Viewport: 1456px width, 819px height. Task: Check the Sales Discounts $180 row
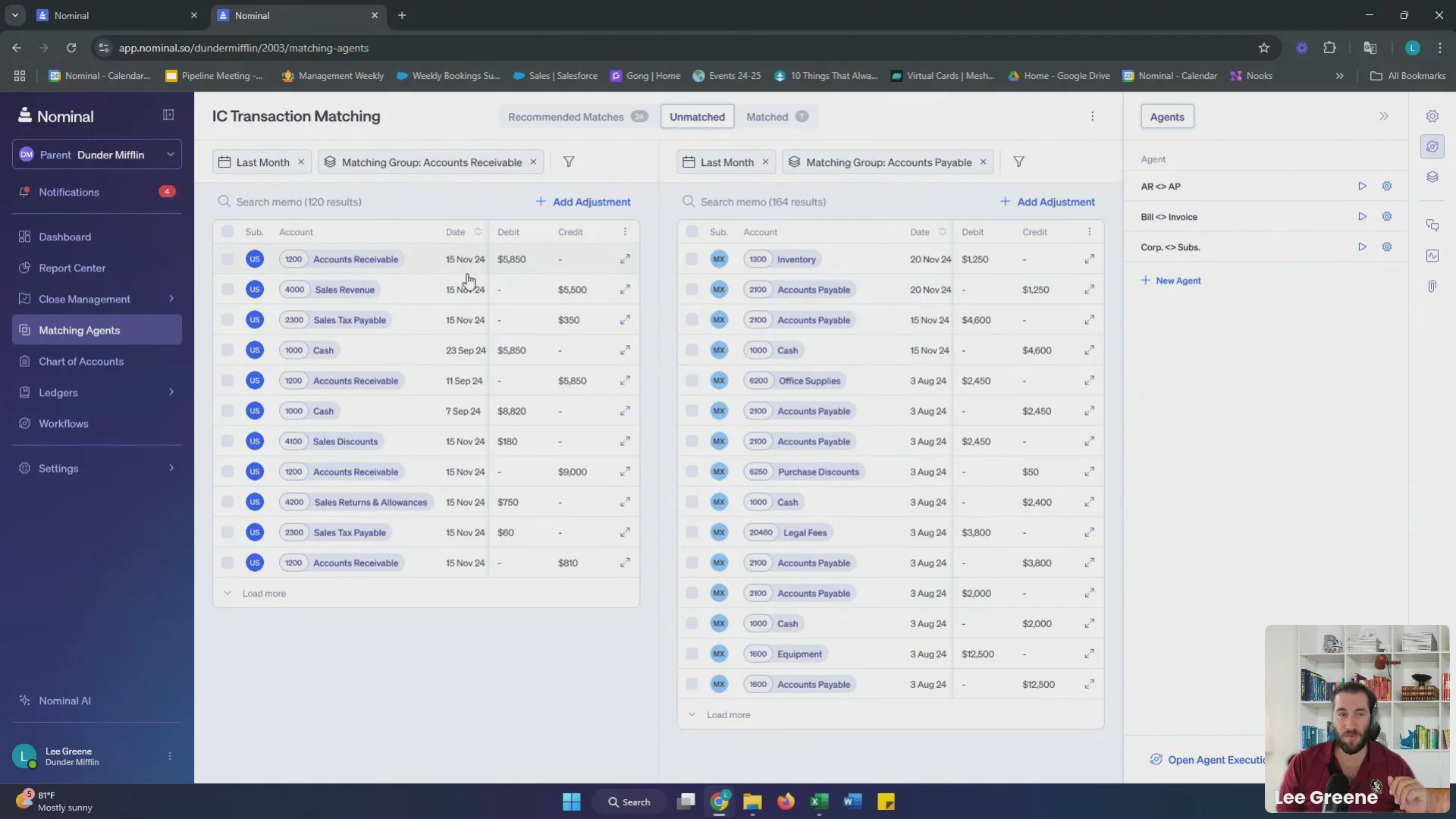(x=227, y=441)
